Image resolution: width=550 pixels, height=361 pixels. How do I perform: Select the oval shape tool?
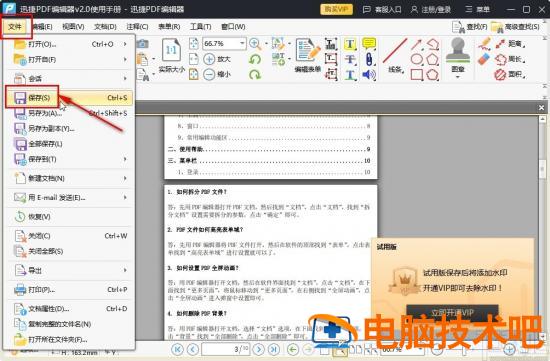click(x=417, y=59)
